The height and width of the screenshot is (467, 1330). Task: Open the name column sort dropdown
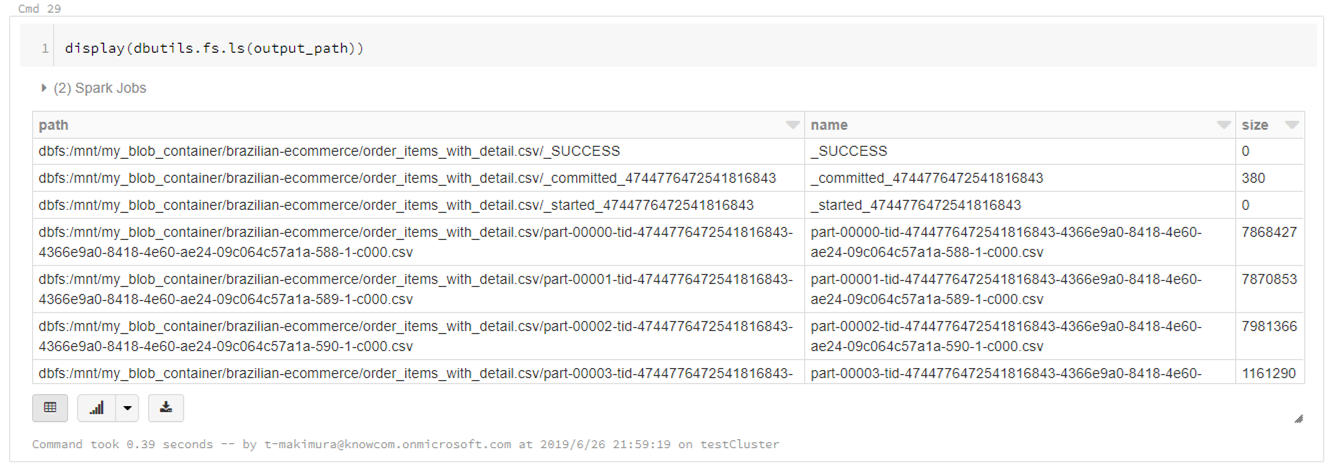pyautogui.click(x=1223, y=125)
